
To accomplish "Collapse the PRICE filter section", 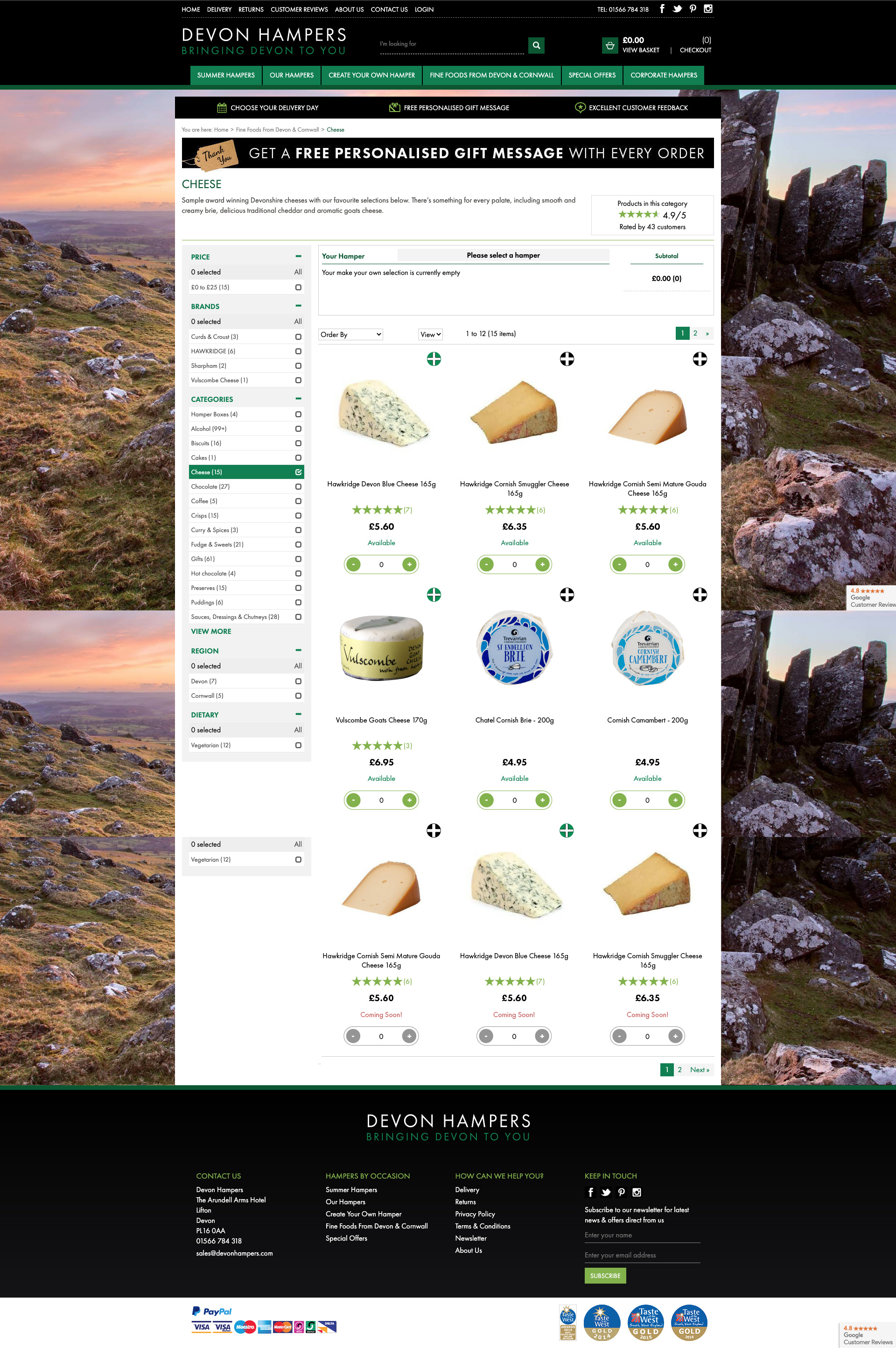I will coord(298,257).
